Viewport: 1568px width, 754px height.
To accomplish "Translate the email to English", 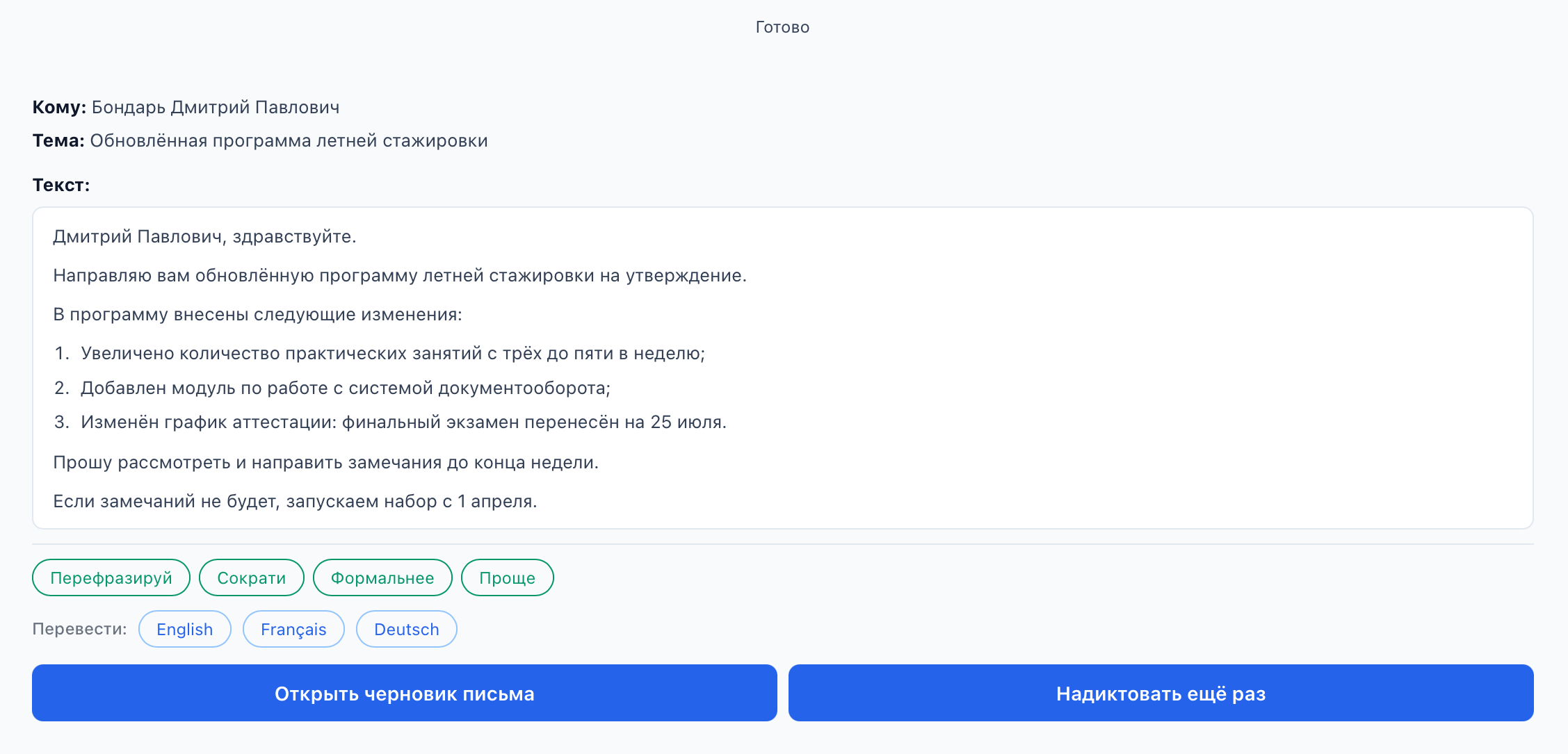I will click(184, 629).
